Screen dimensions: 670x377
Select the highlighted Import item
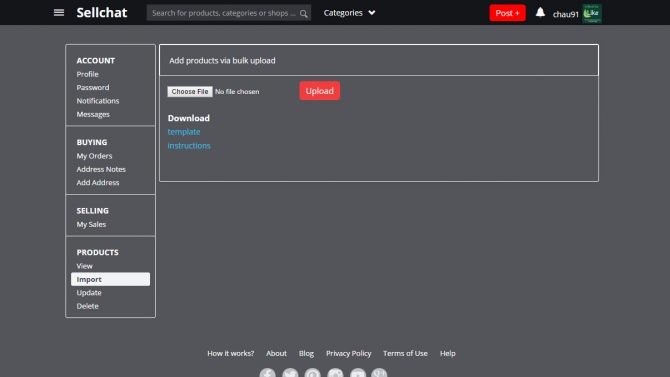click(x=110, y=279)
